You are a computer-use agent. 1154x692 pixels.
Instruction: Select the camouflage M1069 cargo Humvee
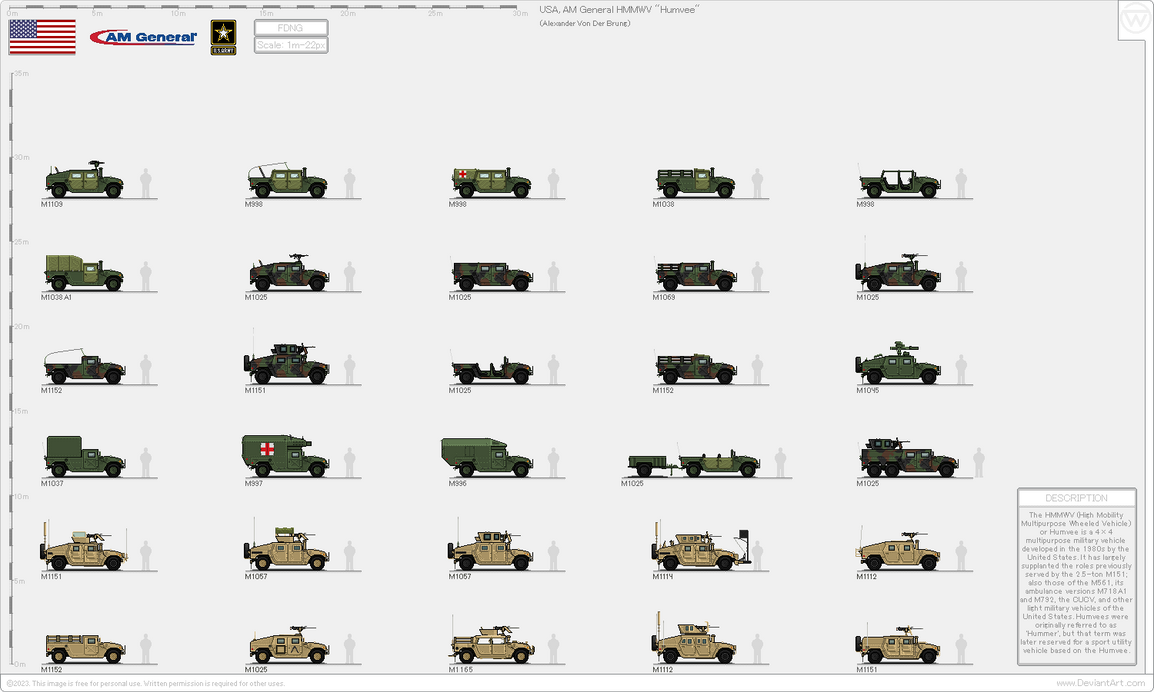point(695,275)
